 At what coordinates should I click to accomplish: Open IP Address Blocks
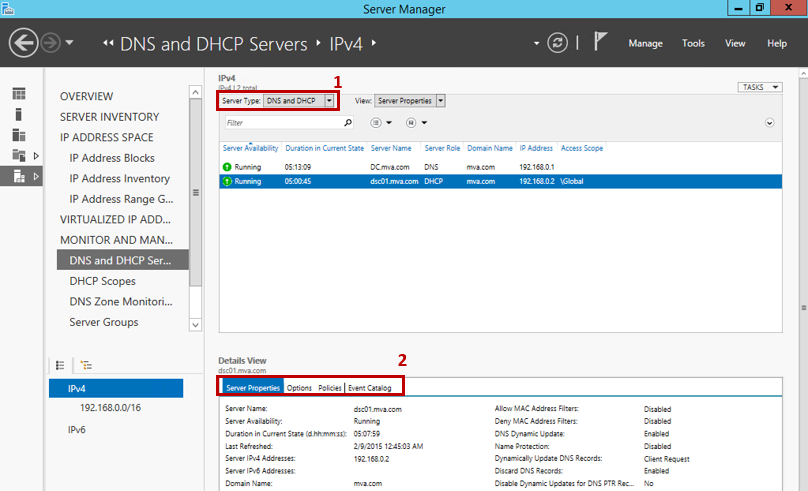[x=112, y=158]
